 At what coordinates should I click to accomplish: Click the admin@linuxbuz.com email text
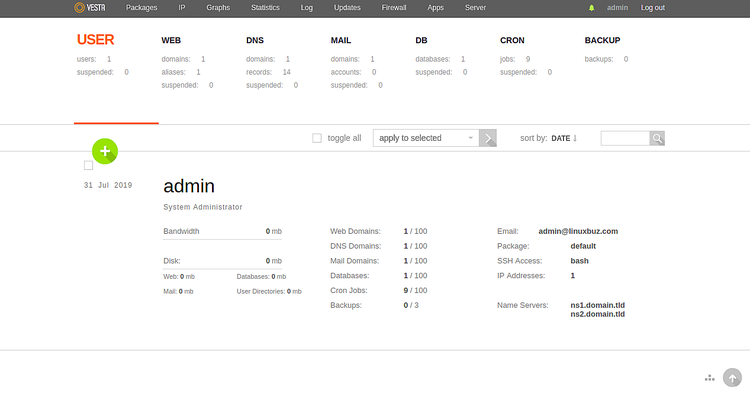578,231
